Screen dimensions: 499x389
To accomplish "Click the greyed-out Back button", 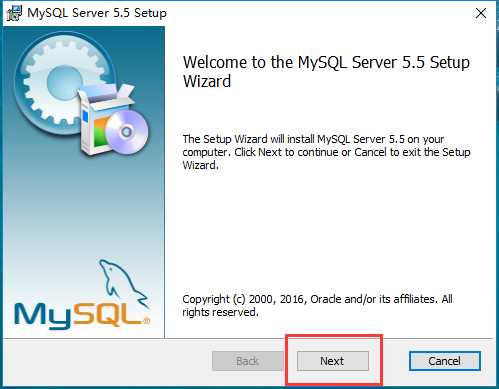I will click(x=248, y=361).
